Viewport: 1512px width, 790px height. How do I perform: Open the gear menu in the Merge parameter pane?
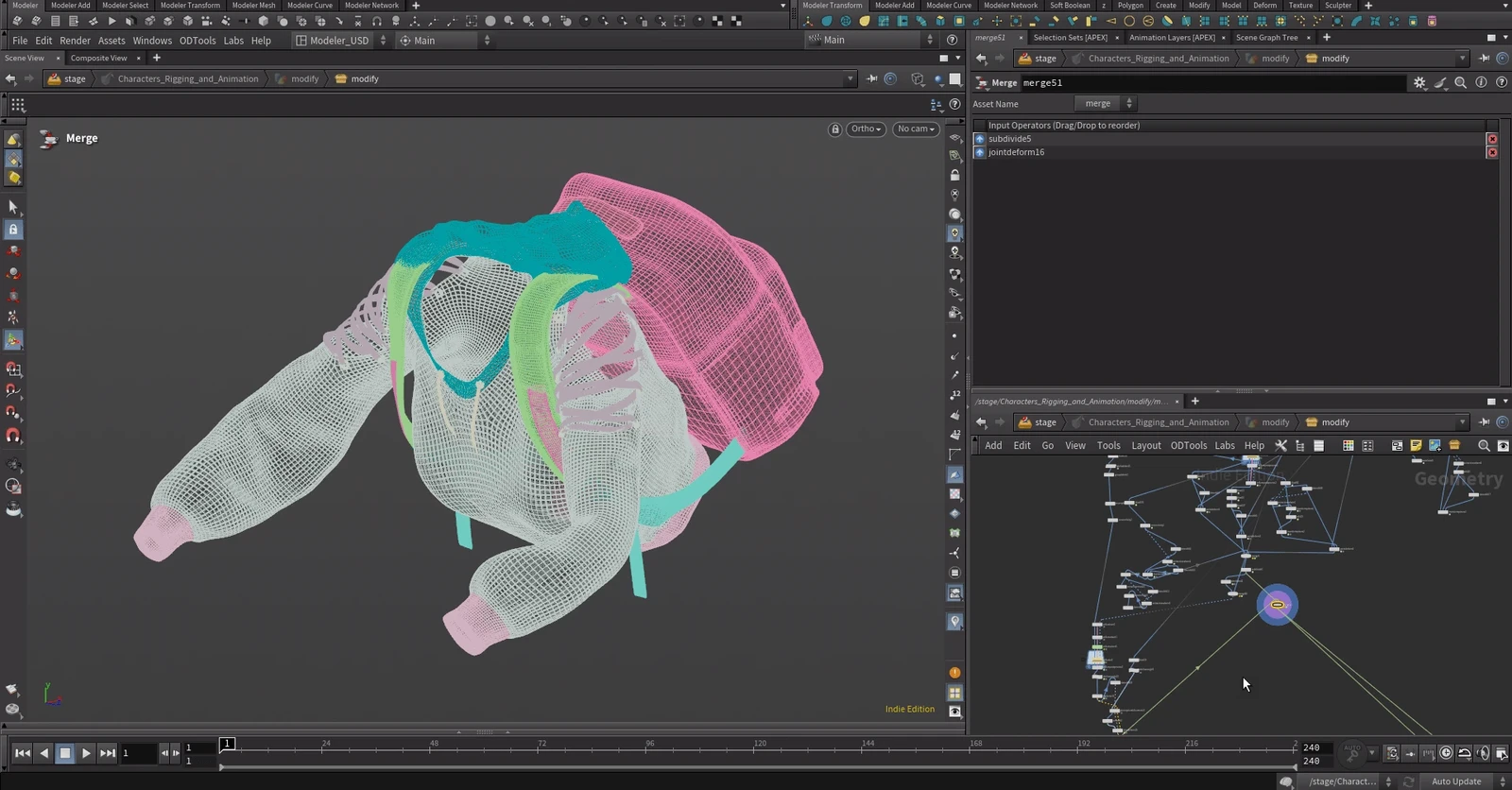tap(1419, 83)
